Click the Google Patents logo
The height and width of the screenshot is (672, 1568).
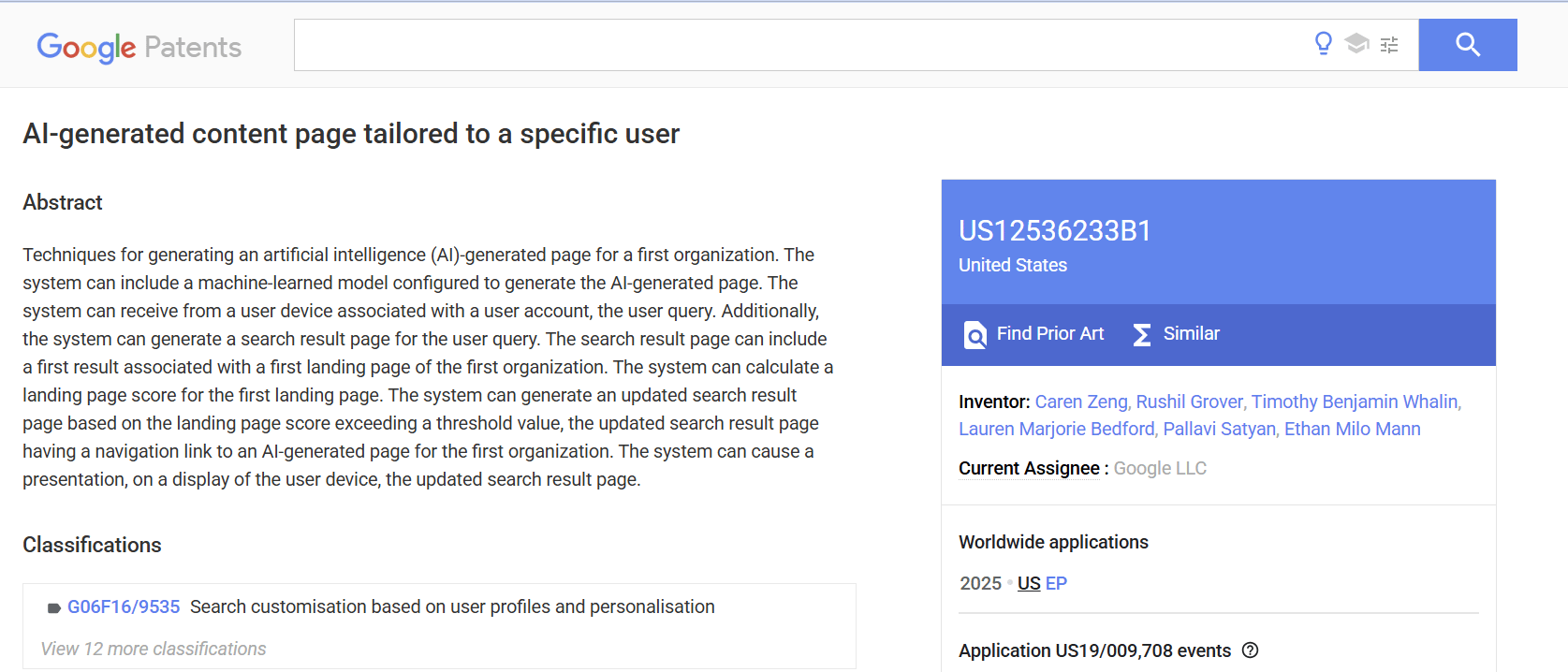(x=139, y=47)
